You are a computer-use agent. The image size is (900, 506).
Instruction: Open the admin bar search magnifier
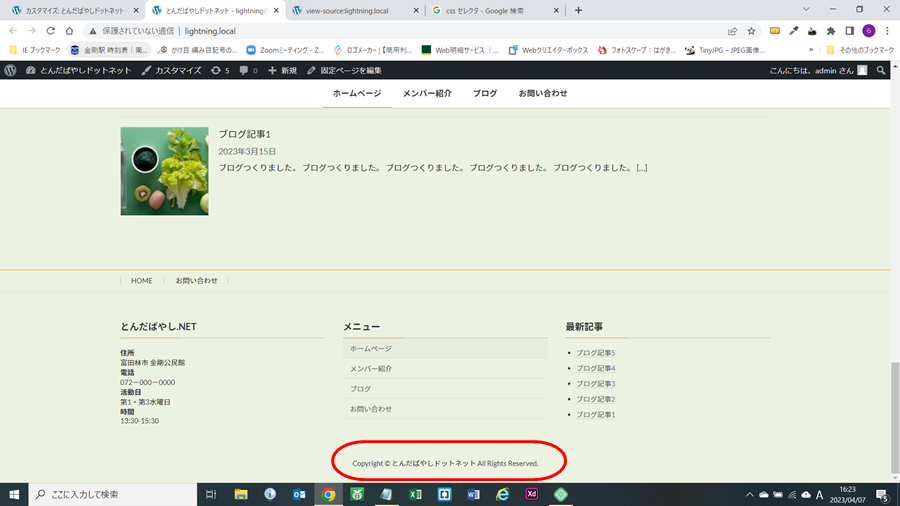[x=881, y=71]
